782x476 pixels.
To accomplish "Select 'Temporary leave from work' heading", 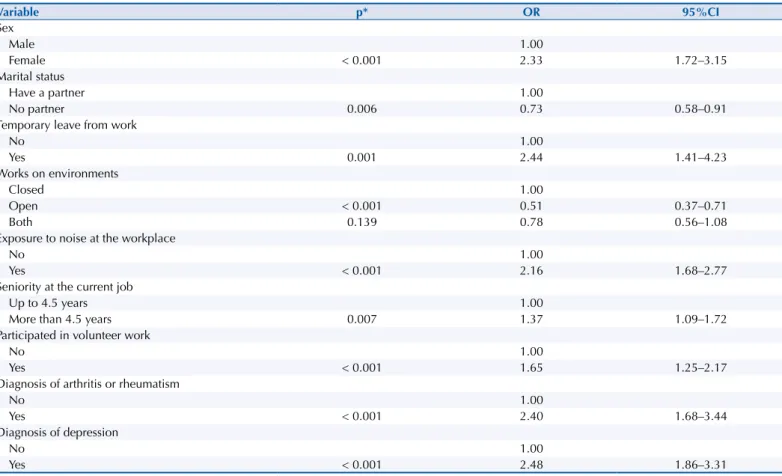I will [x=68, y=125].
